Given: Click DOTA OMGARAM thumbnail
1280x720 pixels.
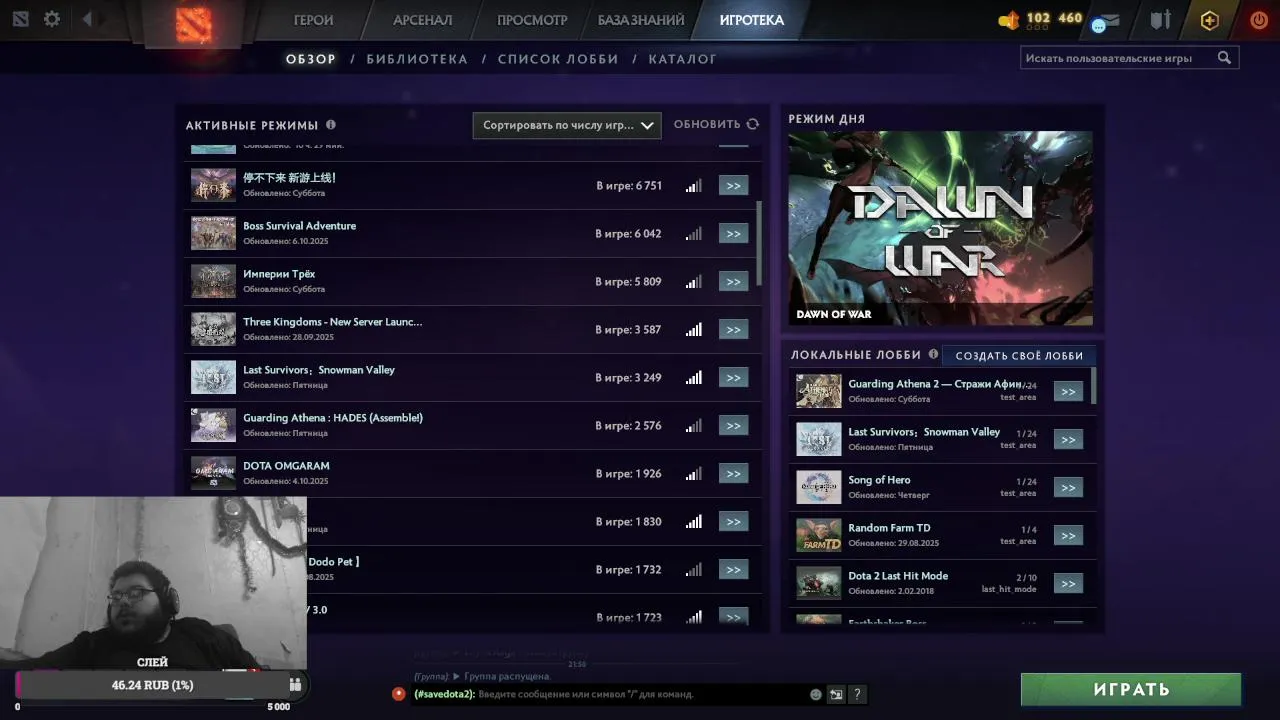Looking at the screenshot, I should (213, 473).
